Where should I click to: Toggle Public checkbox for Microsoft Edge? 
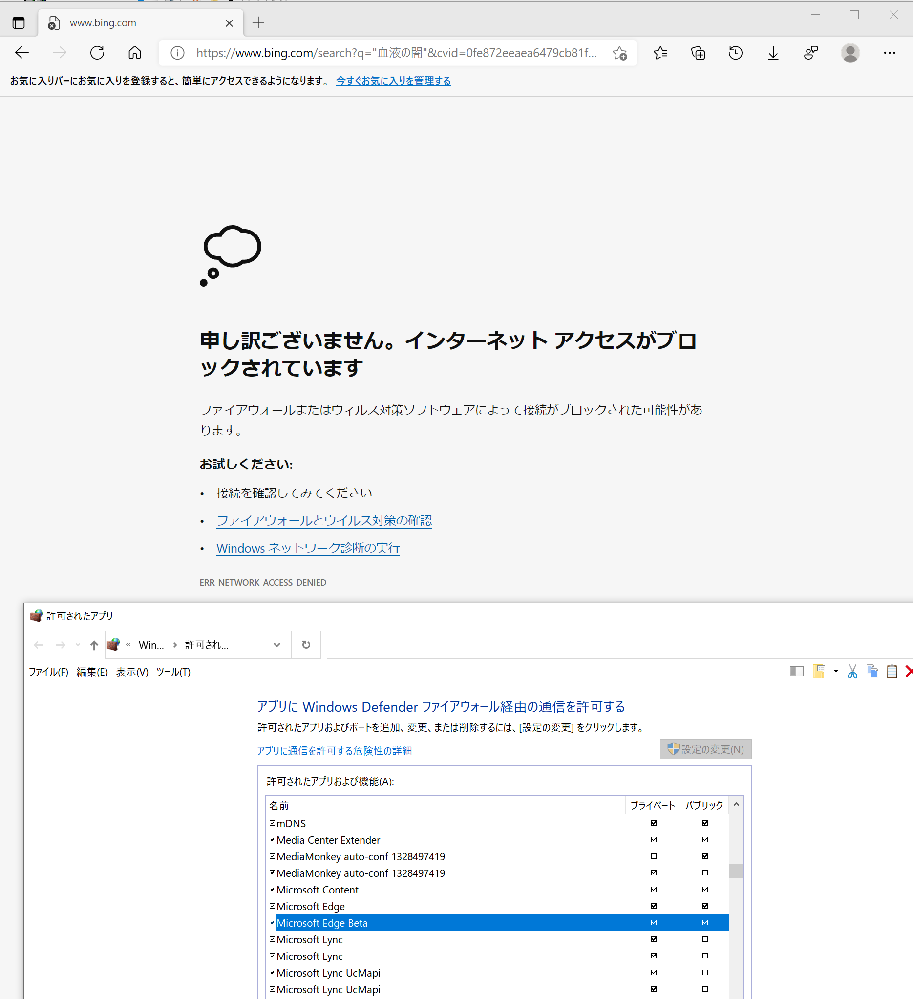point(705,906)
